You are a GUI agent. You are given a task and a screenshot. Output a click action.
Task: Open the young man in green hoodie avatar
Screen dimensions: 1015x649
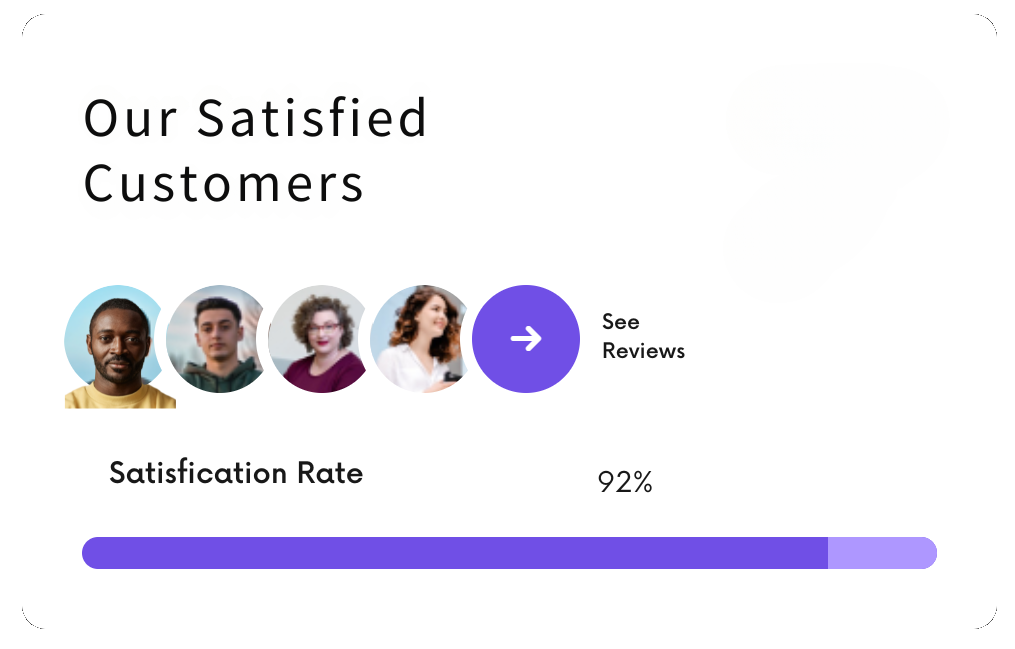(218, 338)
